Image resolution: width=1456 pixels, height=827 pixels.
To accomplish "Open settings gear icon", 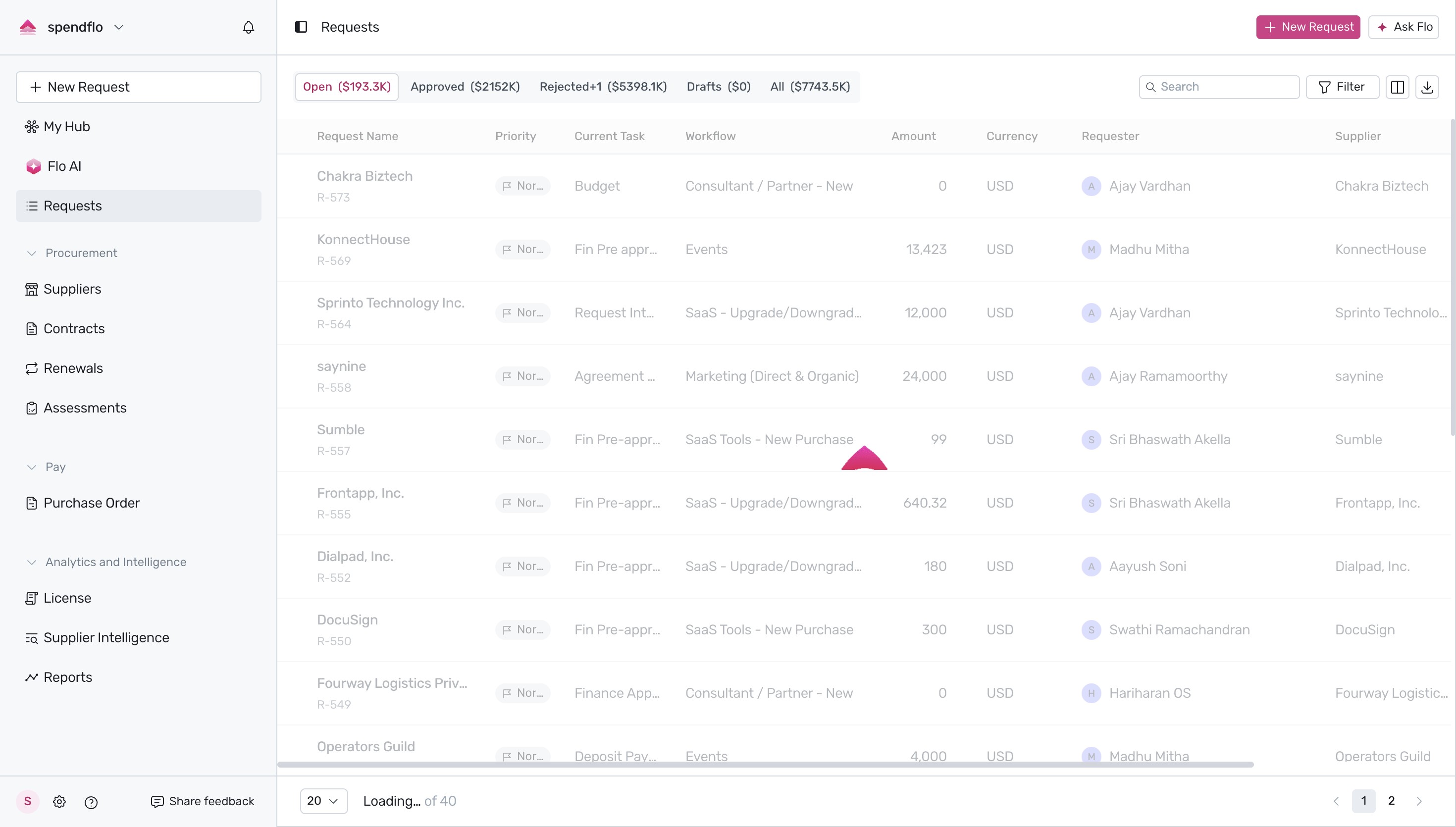I will tap(59, 801).
